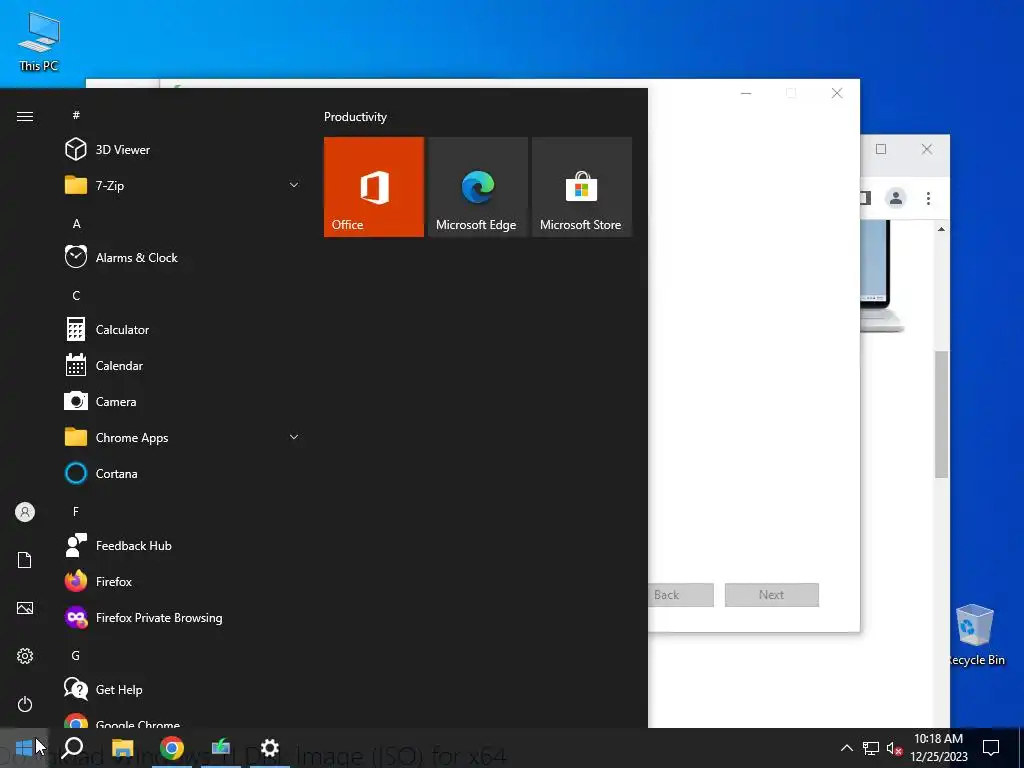
Task: Switch to Chrome on the taskbar
Action: point(171,748)
